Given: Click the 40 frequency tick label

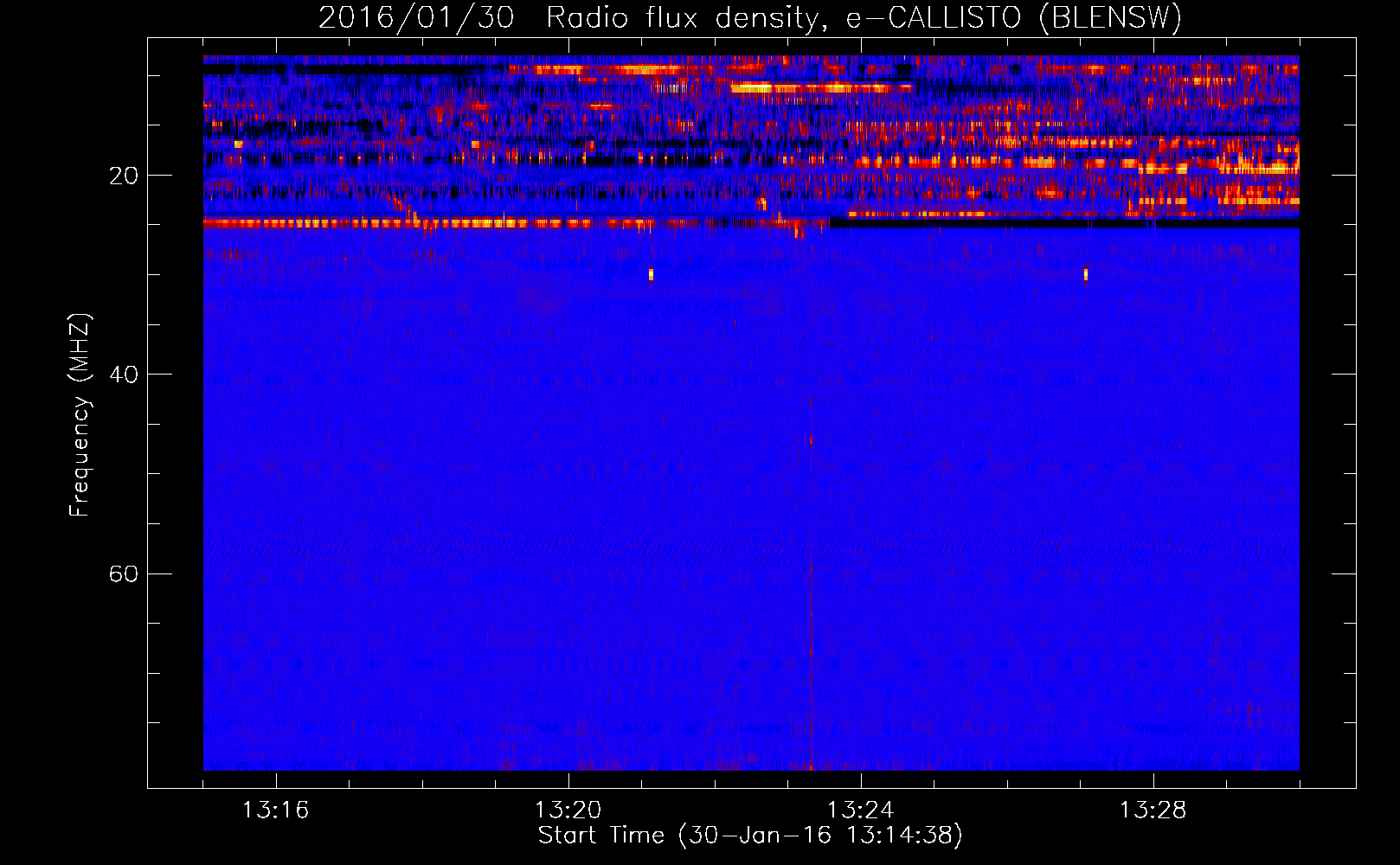Looking at the screenshot, I should click(123, 375).
